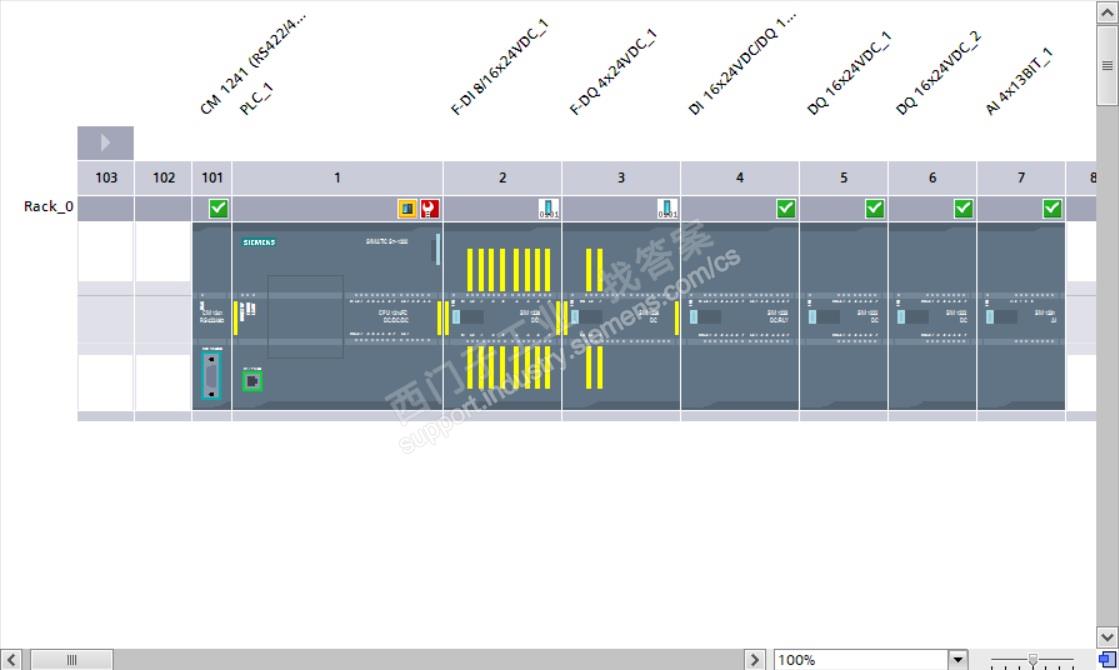Viewport: 1119px width, 670px height.
Task: Click the green status check on slot 101
Action: (218, 208)
